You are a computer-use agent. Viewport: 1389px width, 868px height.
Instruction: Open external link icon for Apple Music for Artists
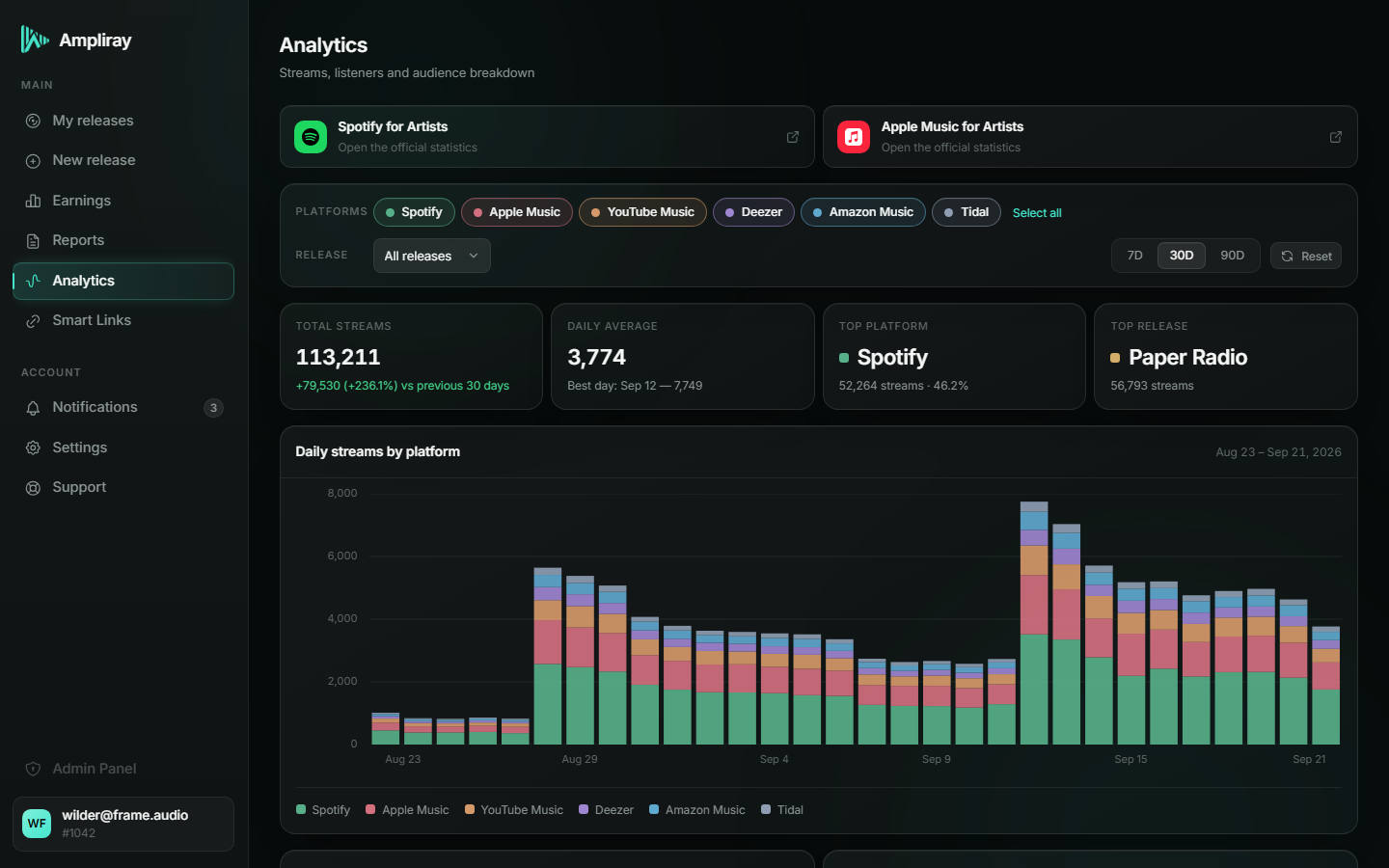tap(1336, 137)
